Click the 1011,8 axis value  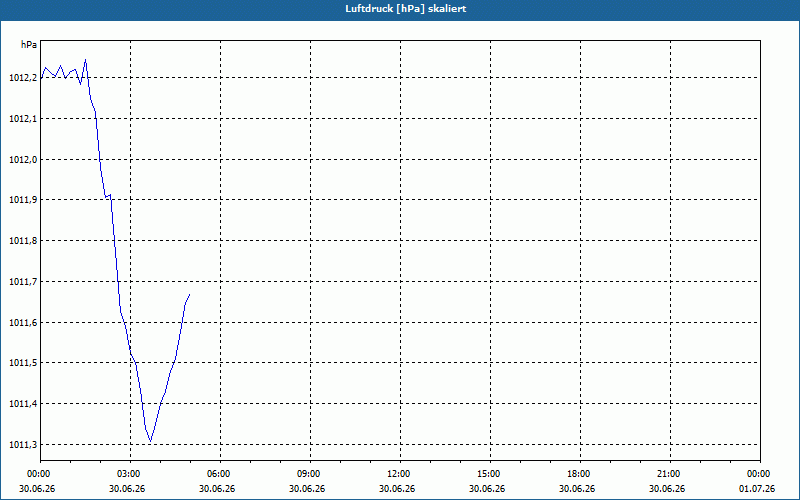coord(23,241)
